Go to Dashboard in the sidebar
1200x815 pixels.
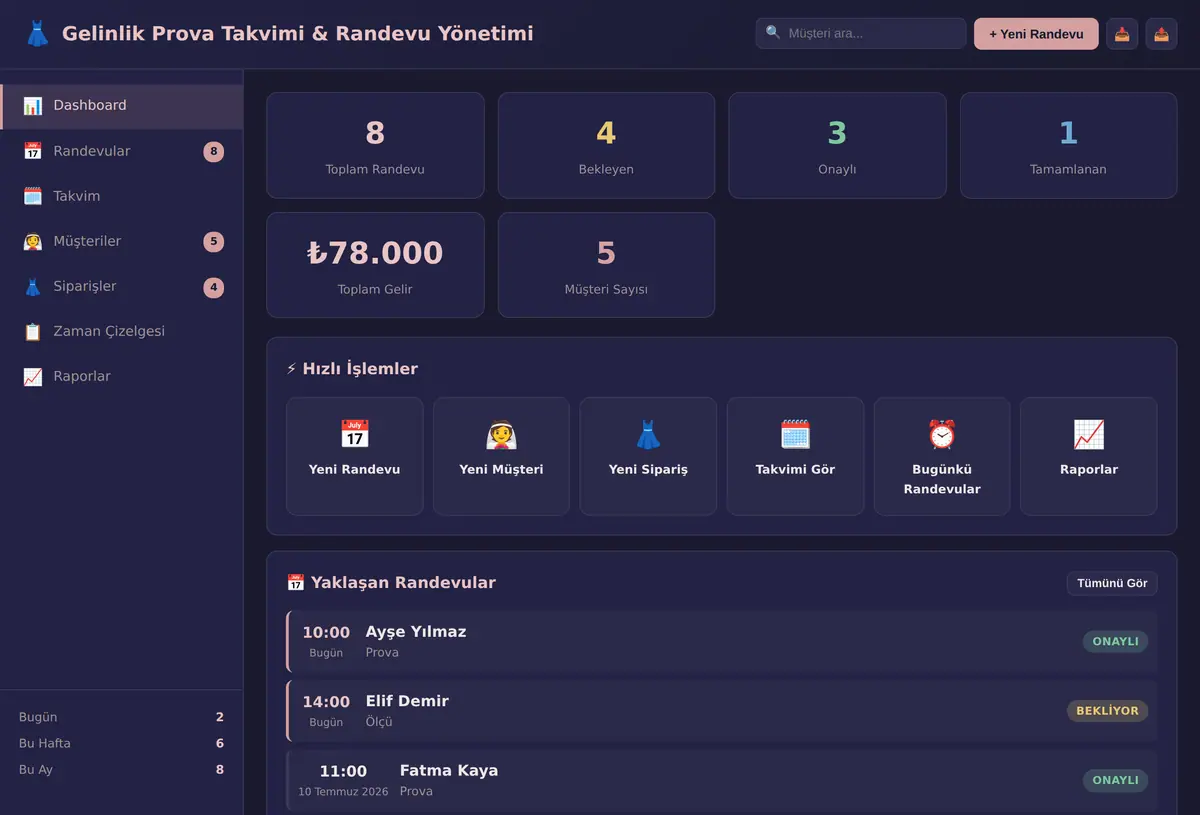tap(121, 106)
